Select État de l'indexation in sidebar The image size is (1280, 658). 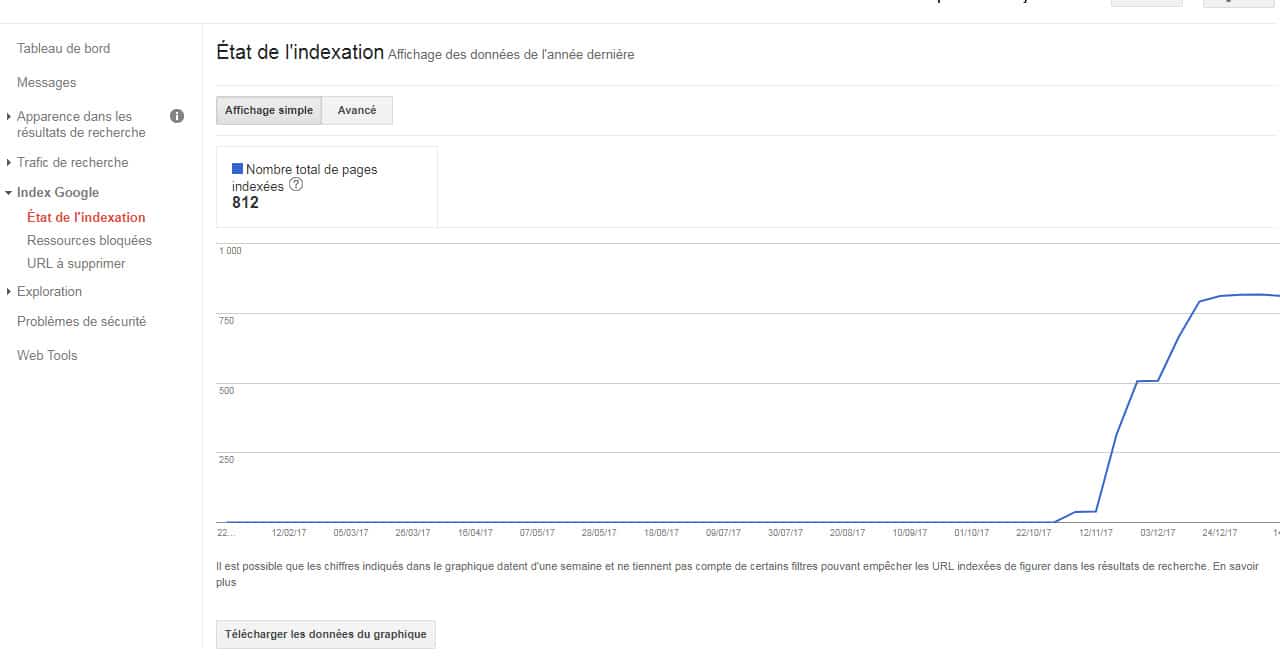pyautogui.click(x=86, y=217)
